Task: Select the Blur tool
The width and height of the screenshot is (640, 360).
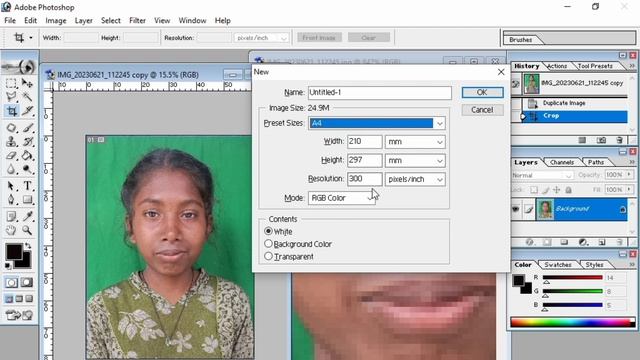Action: point(11,169)
